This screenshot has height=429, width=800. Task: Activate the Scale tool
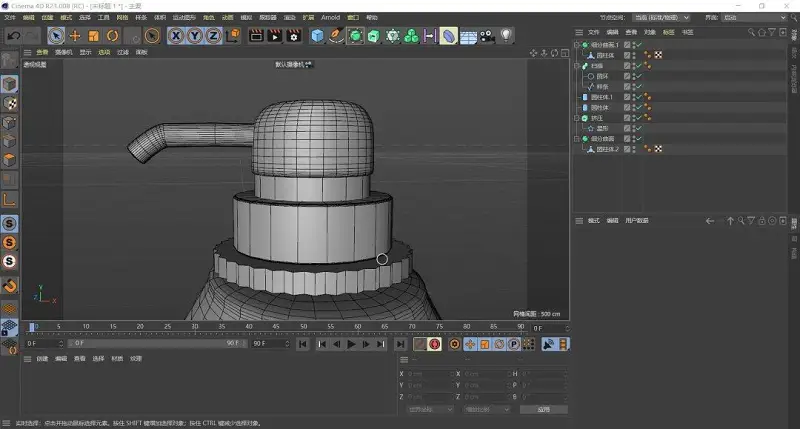tap(93, 36)
